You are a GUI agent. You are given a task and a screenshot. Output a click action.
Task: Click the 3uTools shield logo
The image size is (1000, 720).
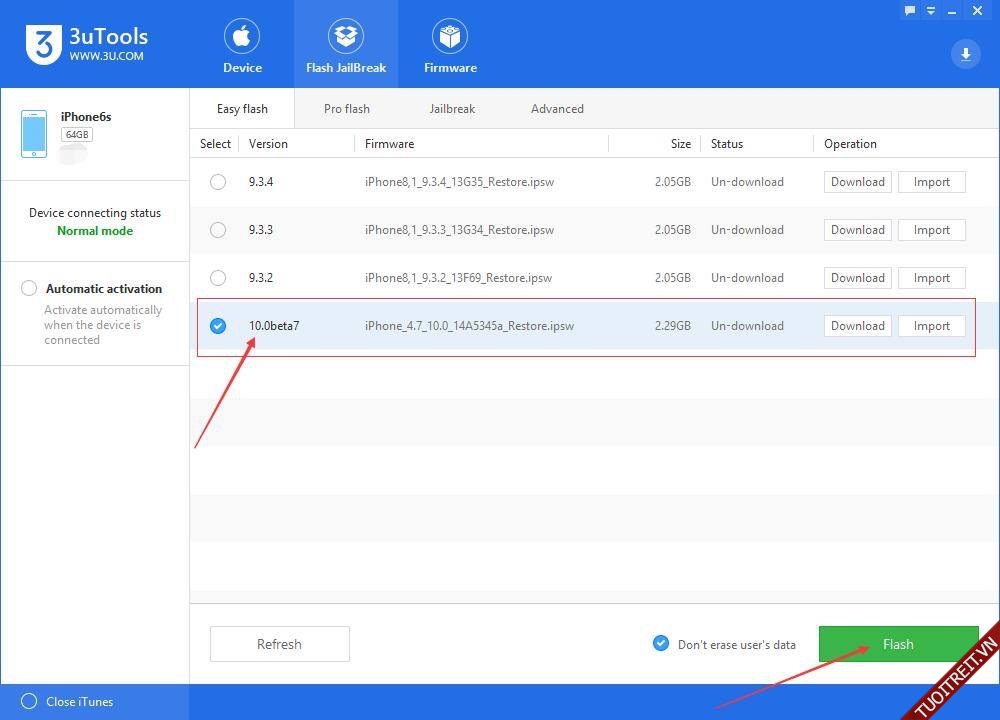pyautogui.click(x=42, y=45)
